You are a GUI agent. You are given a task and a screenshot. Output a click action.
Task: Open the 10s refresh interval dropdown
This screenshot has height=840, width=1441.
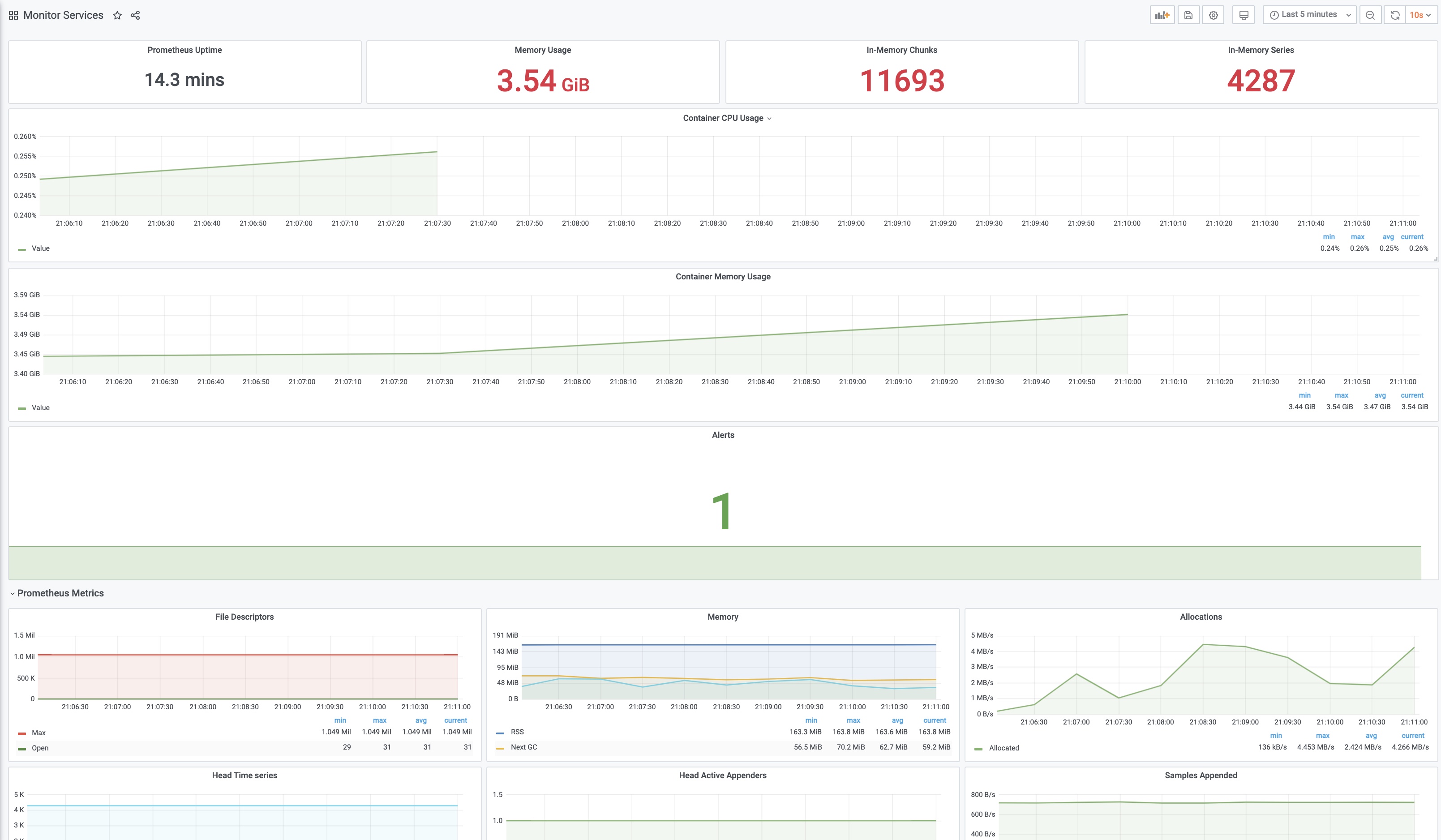coord(1420,15)
